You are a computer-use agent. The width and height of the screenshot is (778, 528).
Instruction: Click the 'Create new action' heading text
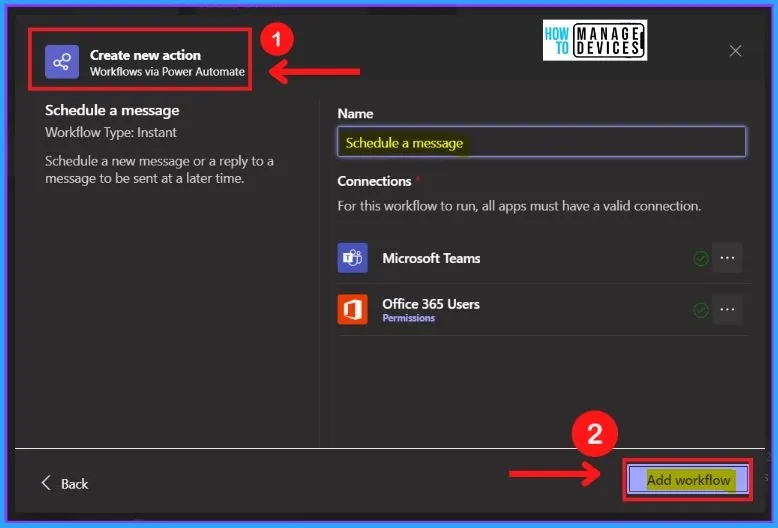(145, 55)
